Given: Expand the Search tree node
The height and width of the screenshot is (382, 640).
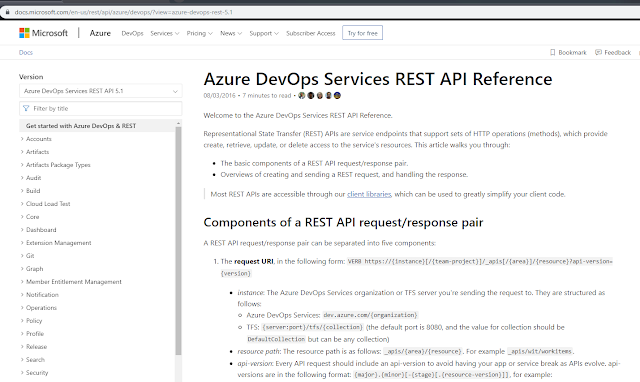Looking at the screenshot, I should click(x=22, y=360).
